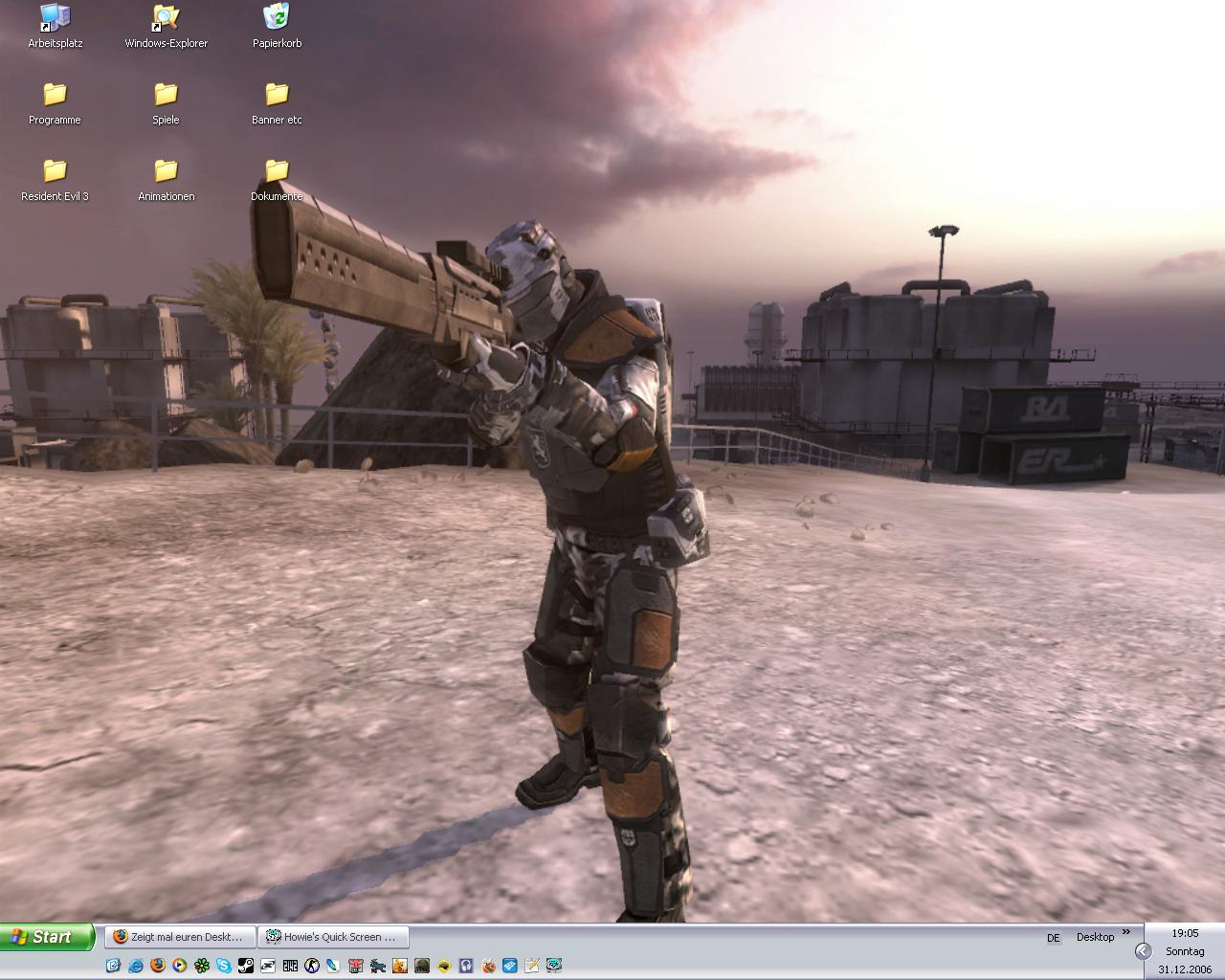Open the DE language bar indicator
This screenshot has height=980, width=1225.
click(x=1053, y=938)
